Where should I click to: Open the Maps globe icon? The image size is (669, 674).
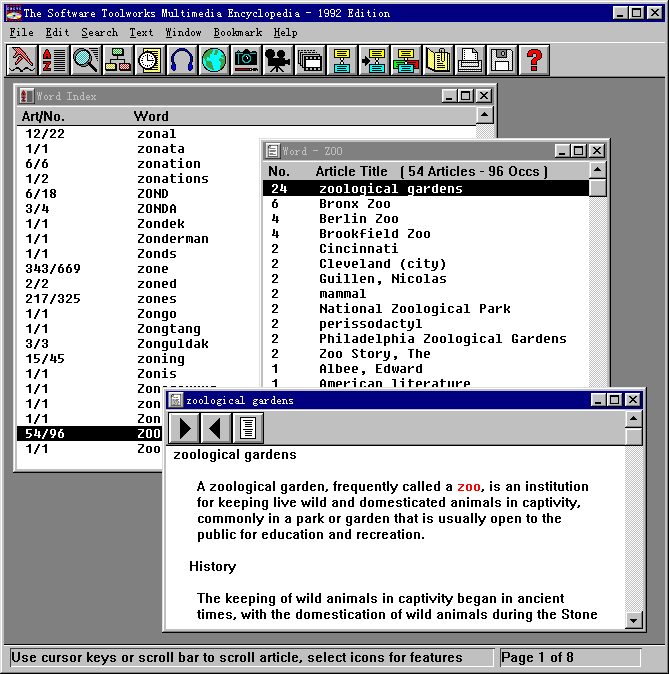214,60
